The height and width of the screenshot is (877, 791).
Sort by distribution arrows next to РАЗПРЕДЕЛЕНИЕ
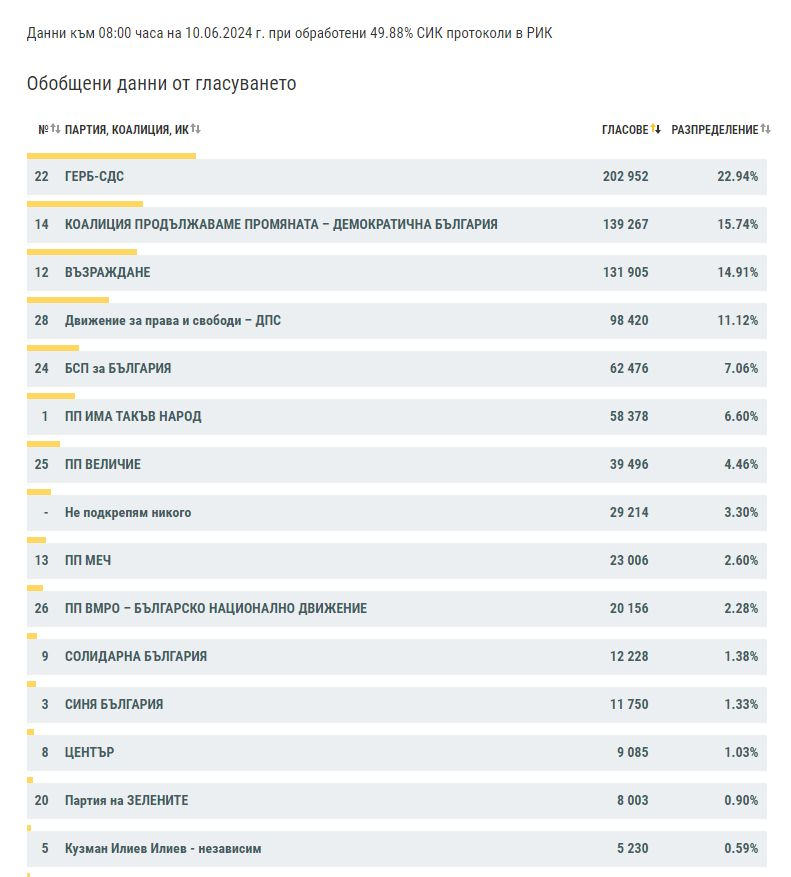765,129
